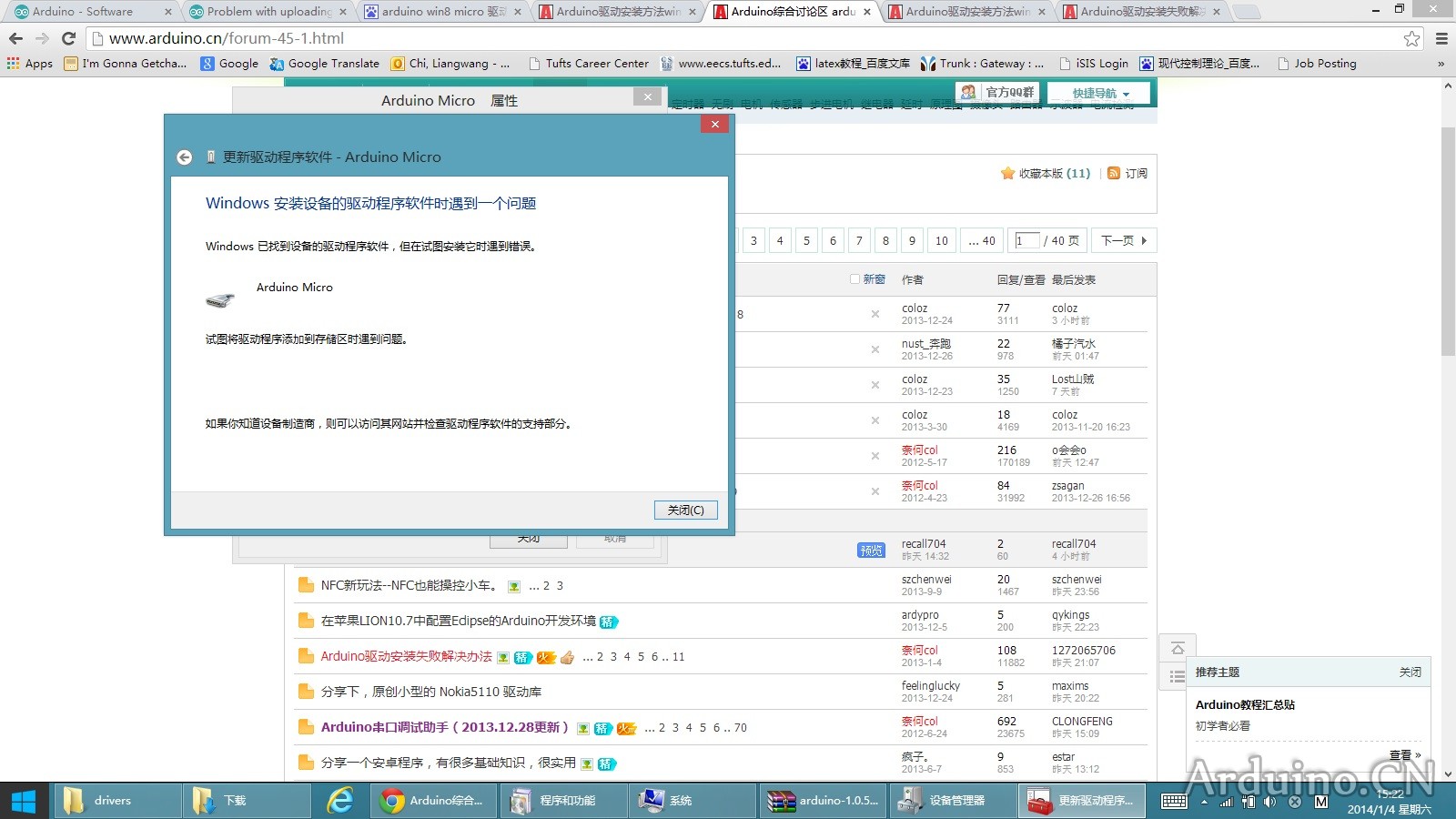Open Windows Start button

(x=23, y=801)
